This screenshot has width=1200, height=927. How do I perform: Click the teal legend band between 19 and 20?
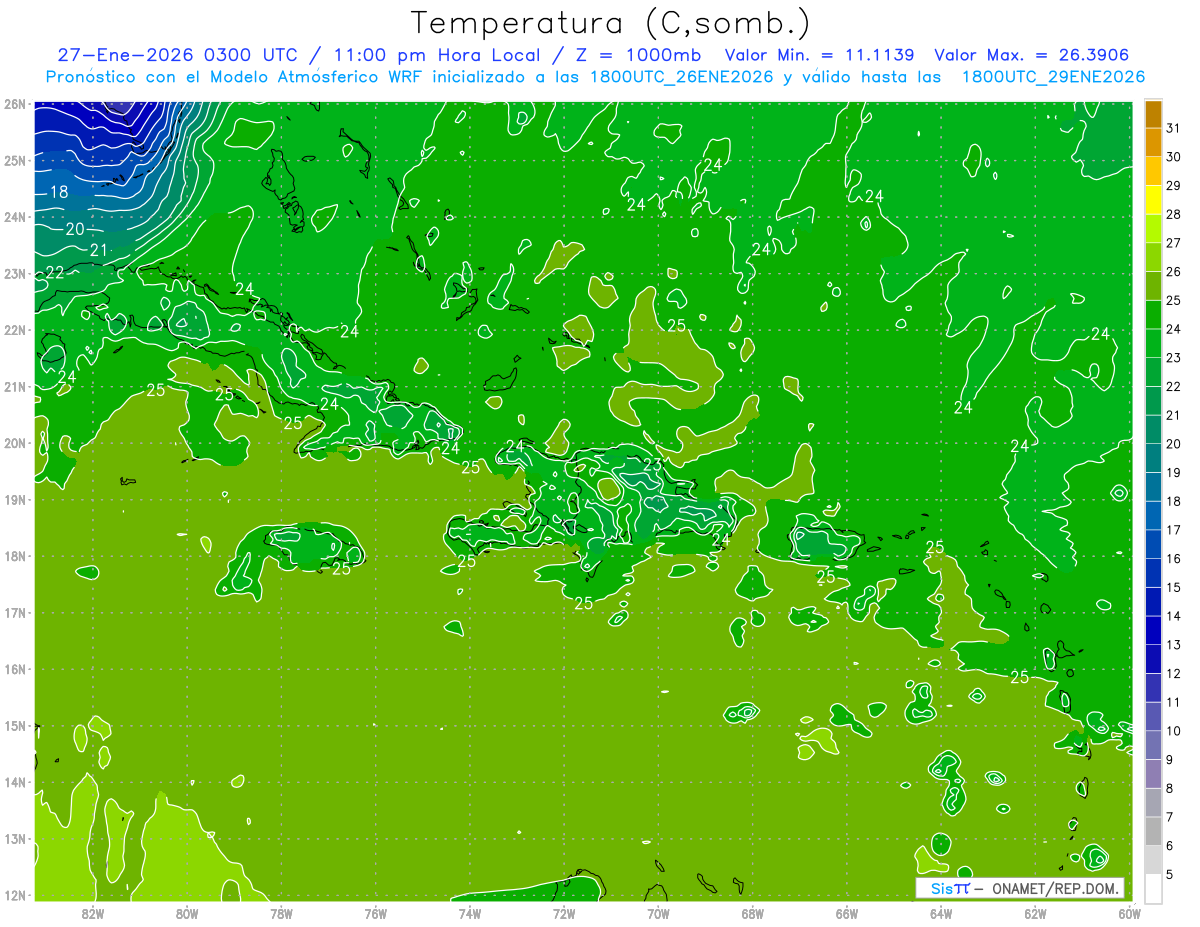[x=1153, y=458]
